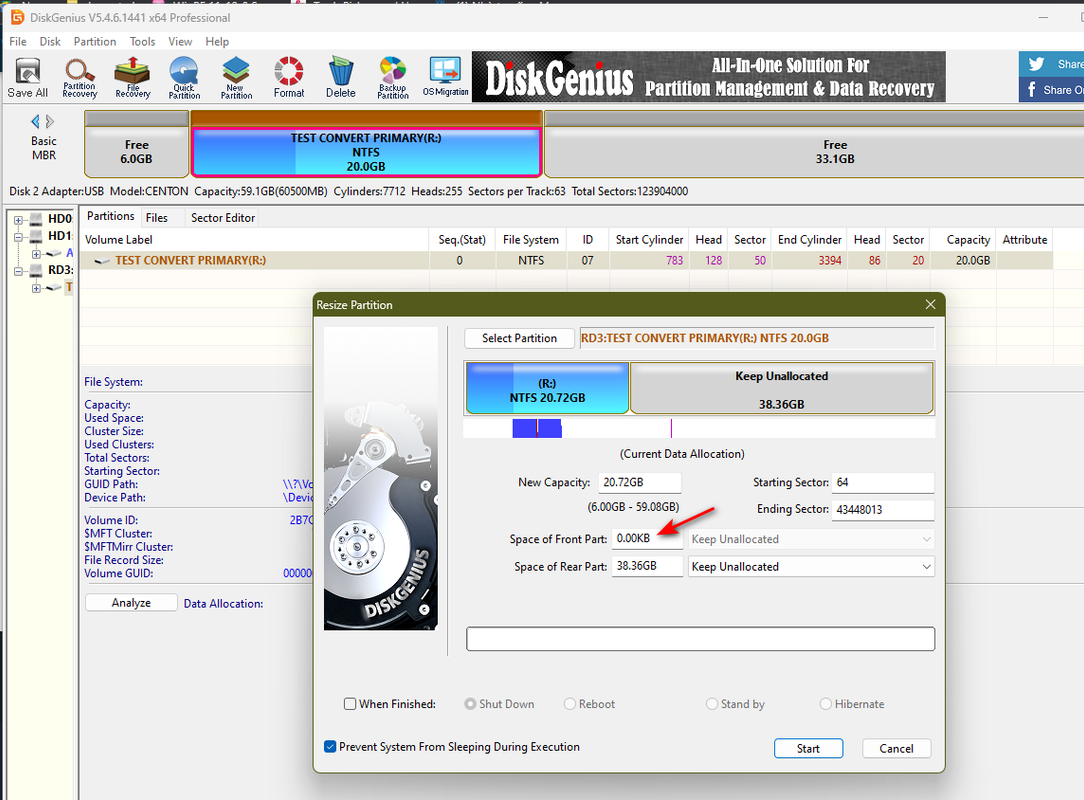
Task: Select the Stand by radio option
Action: (711, 704)
